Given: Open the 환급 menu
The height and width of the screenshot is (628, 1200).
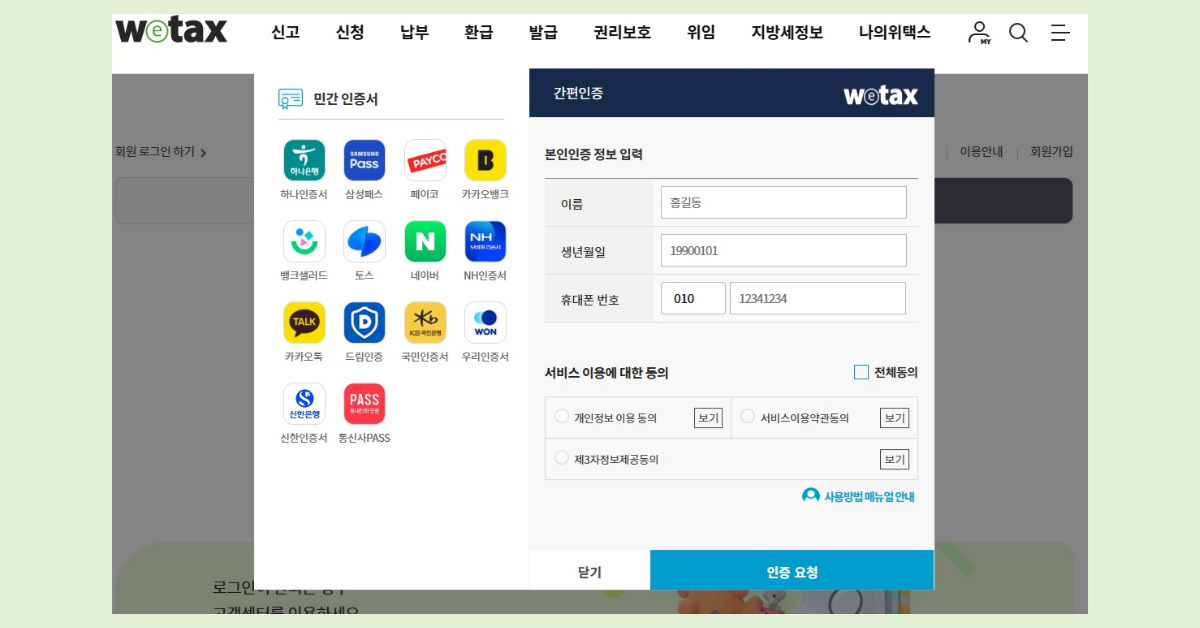Looking at the screenshot, I should click(479, 32).
